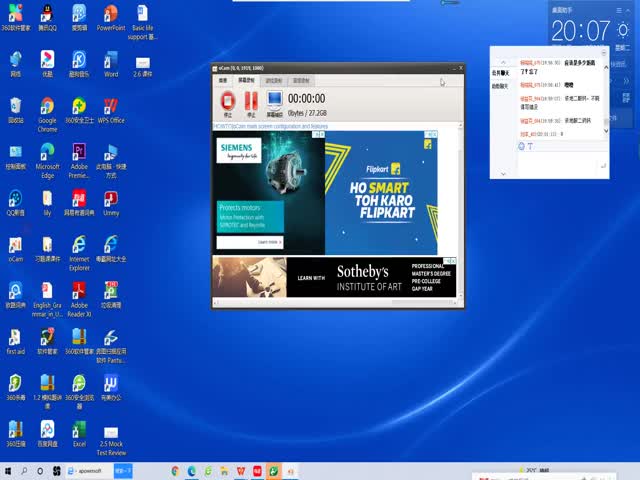
Task: Open Google Chrome desktop shortcut
Action: coord(47,108)
